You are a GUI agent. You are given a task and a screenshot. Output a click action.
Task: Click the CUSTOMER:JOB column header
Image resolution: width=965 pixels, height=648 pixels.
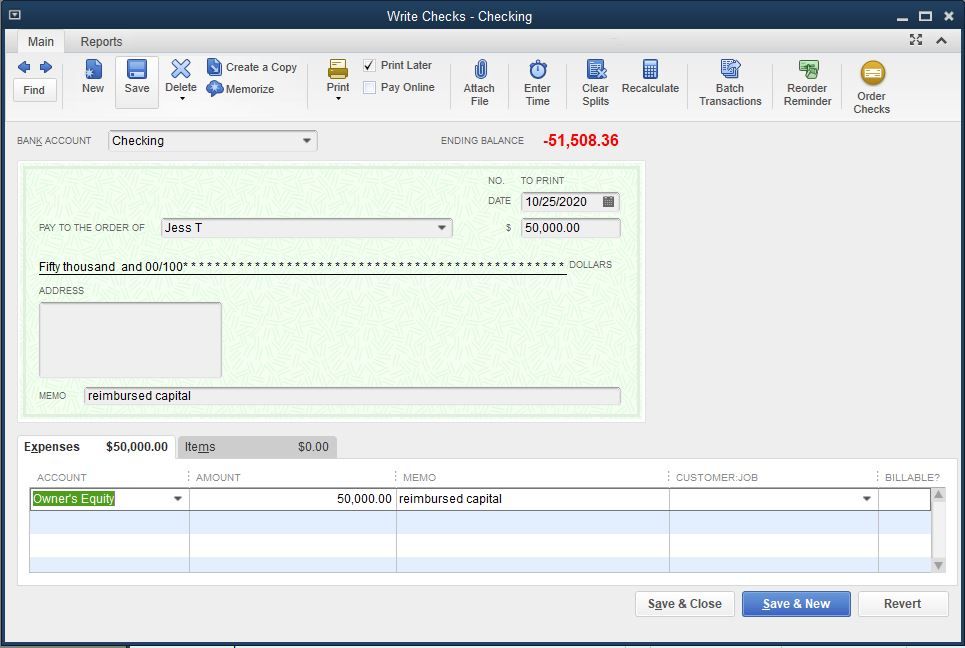click(716, 478)
